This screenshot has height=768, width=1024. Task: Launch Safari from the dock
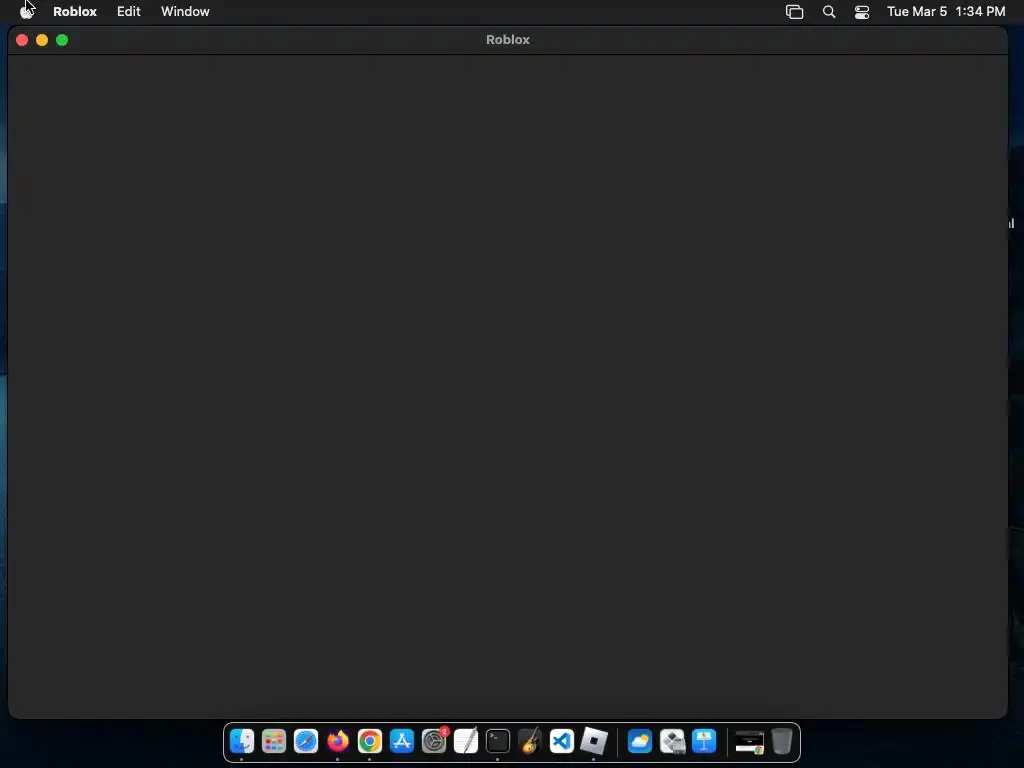306,741
